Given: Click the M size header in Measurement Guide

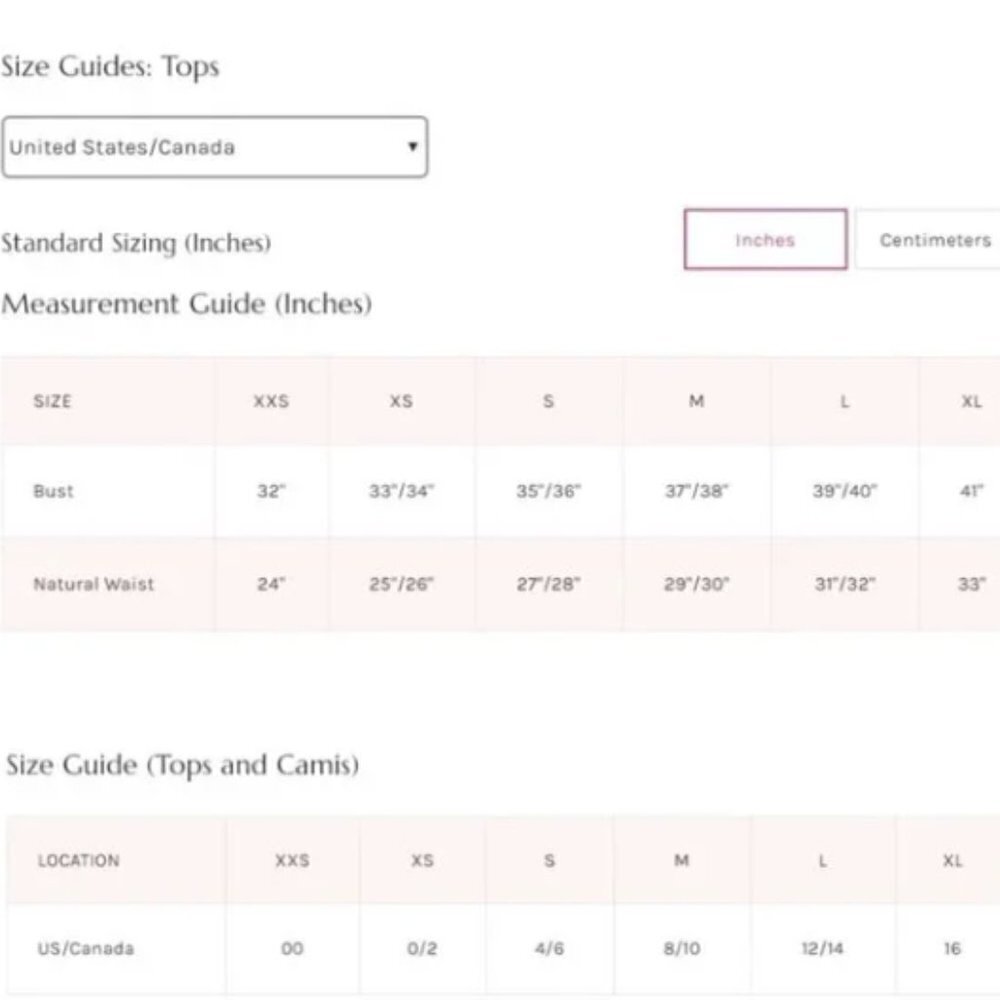Looking at the screenshot, I should [697, 401].
